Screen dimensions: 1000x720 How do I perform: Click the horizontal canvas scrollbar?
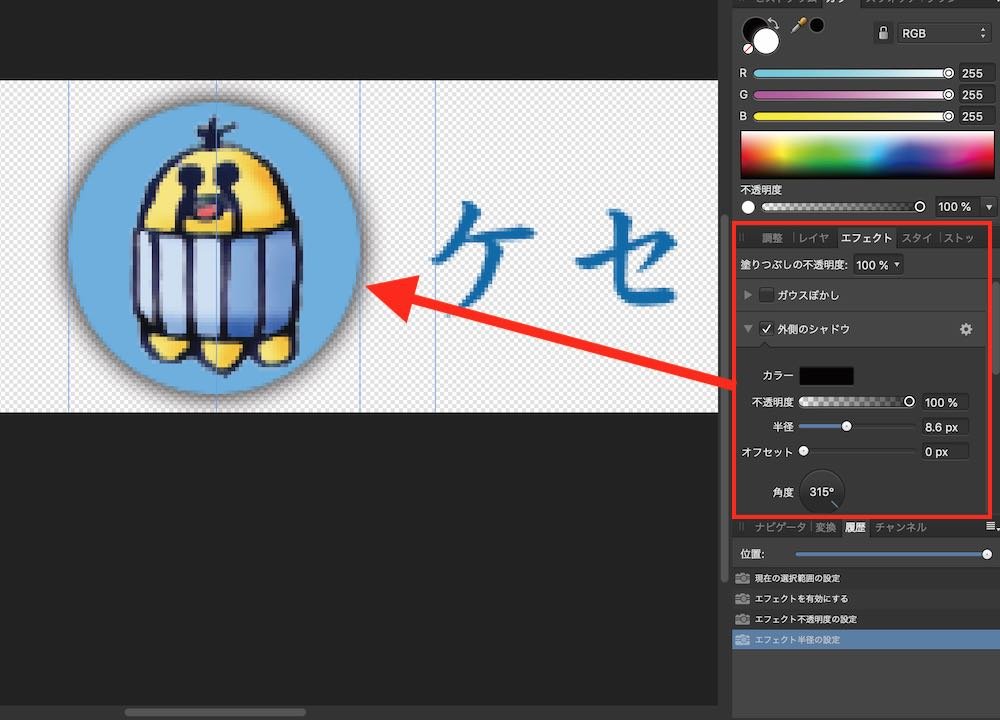tap(216, 712)
